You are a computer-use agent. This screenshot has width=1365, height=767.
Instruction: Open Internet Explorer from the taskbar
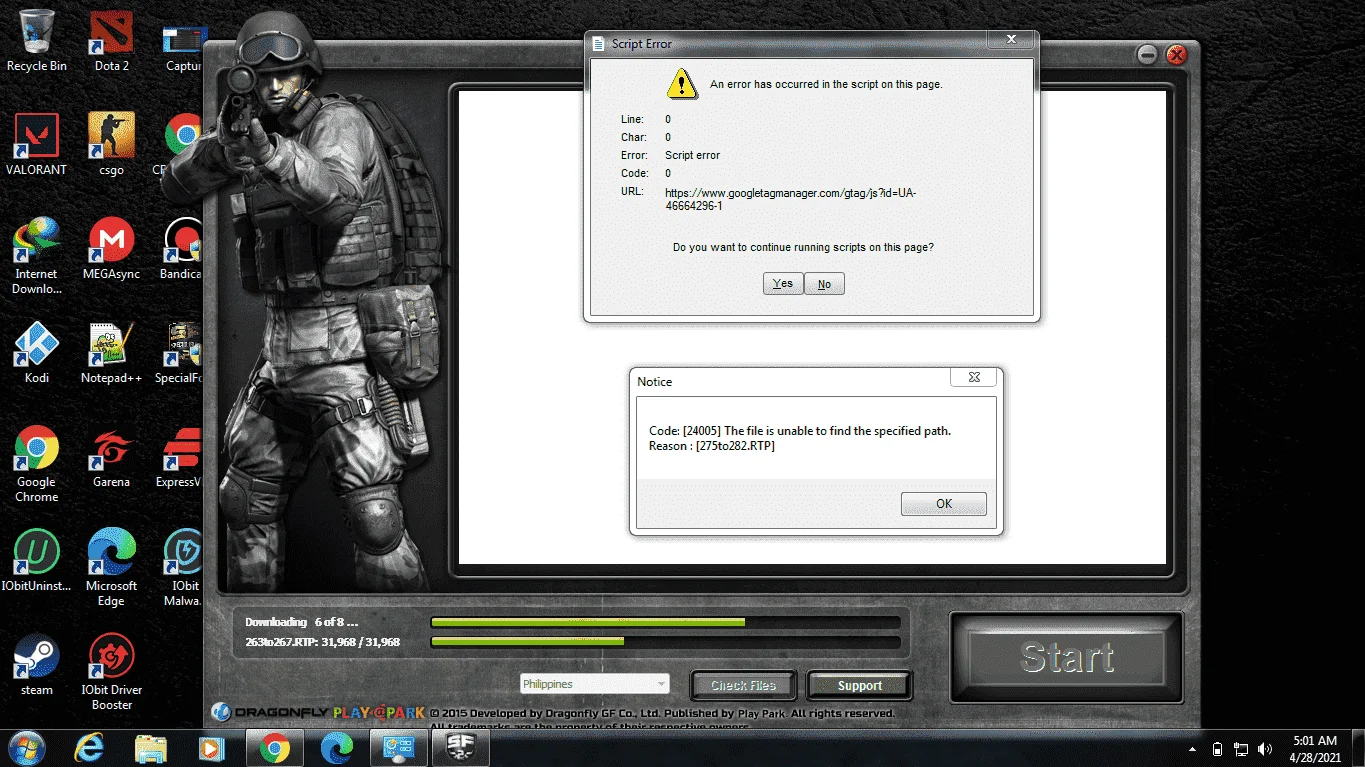pyautogui.click(x=90, y=748)
